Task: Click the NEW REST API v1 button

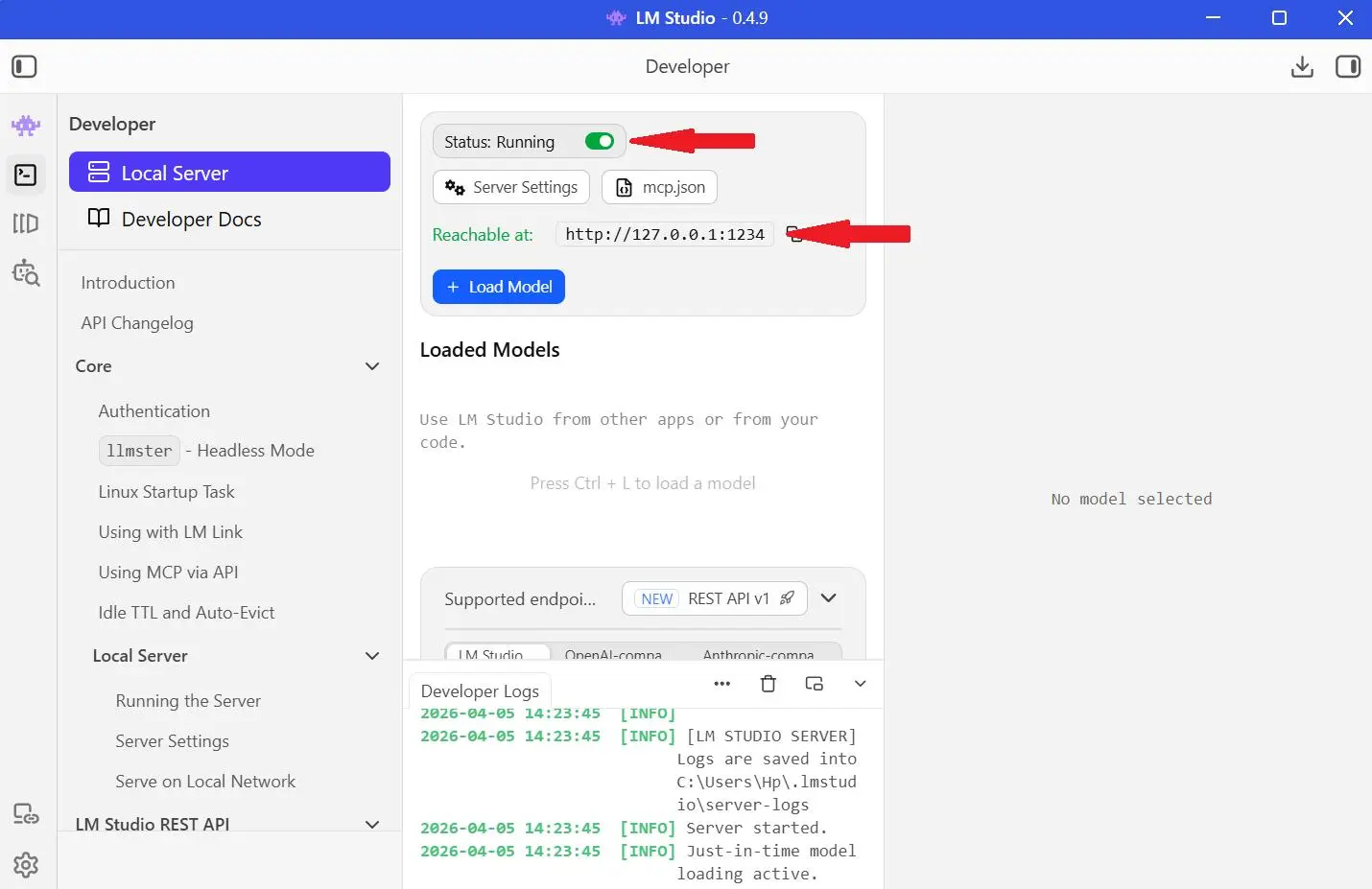Action: [715, 598]
